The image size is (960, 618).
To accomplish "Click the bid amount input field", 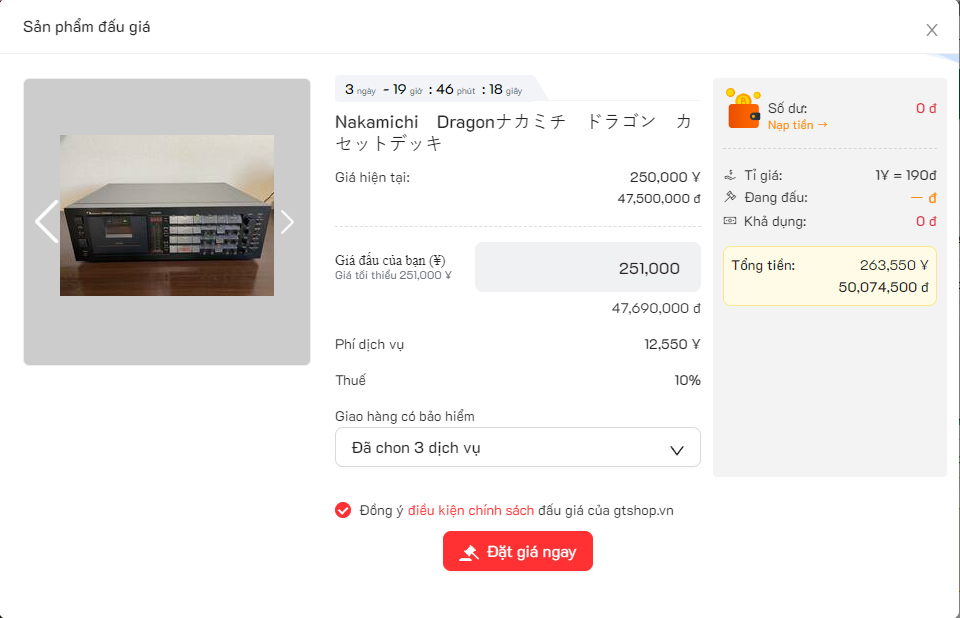I will [x=587, y=268].
